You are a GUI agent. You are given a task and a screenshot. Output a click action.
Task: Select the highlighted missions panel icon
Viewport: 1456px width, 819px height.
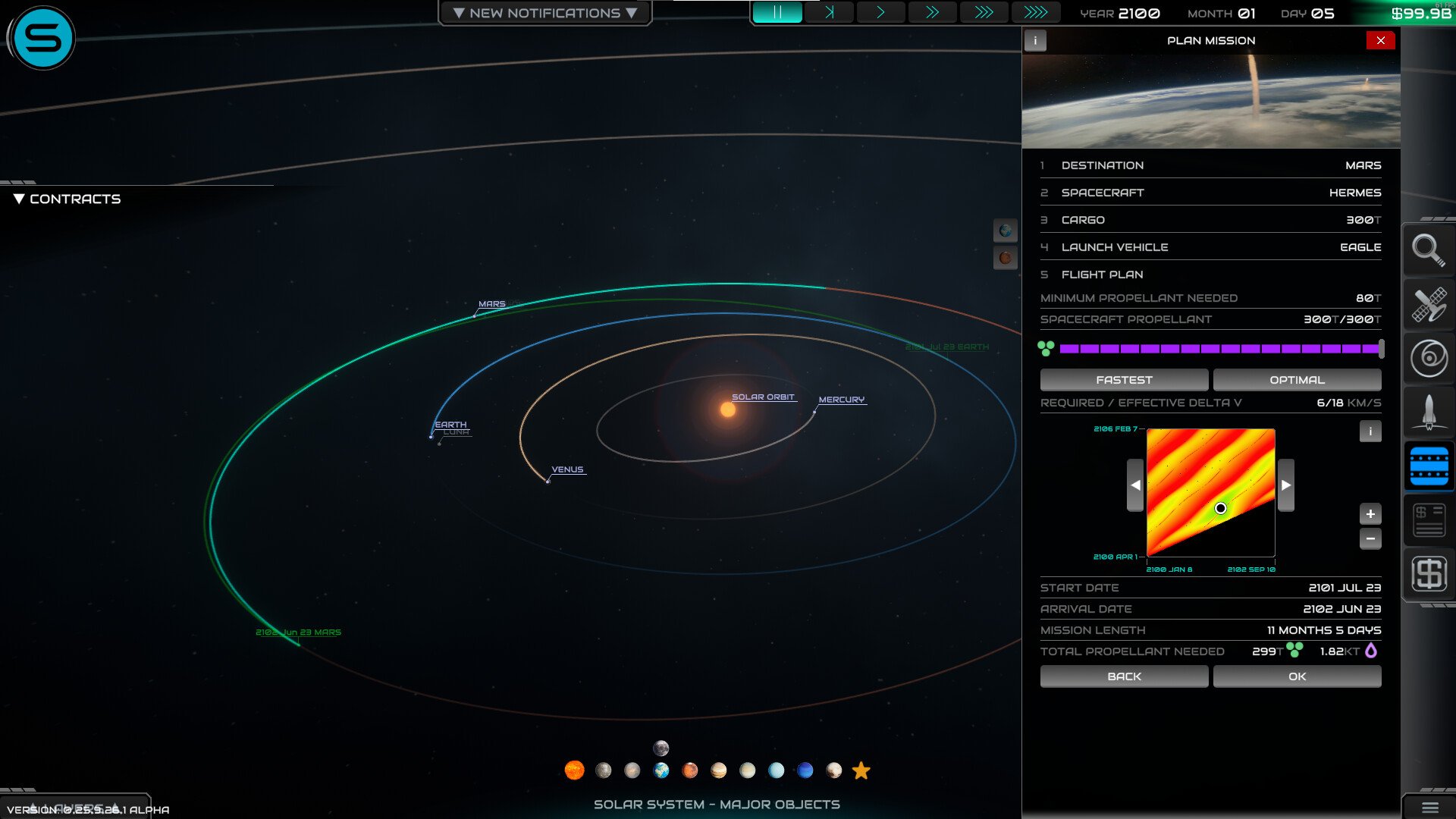pyautogui.click(x=1429, y=466)
